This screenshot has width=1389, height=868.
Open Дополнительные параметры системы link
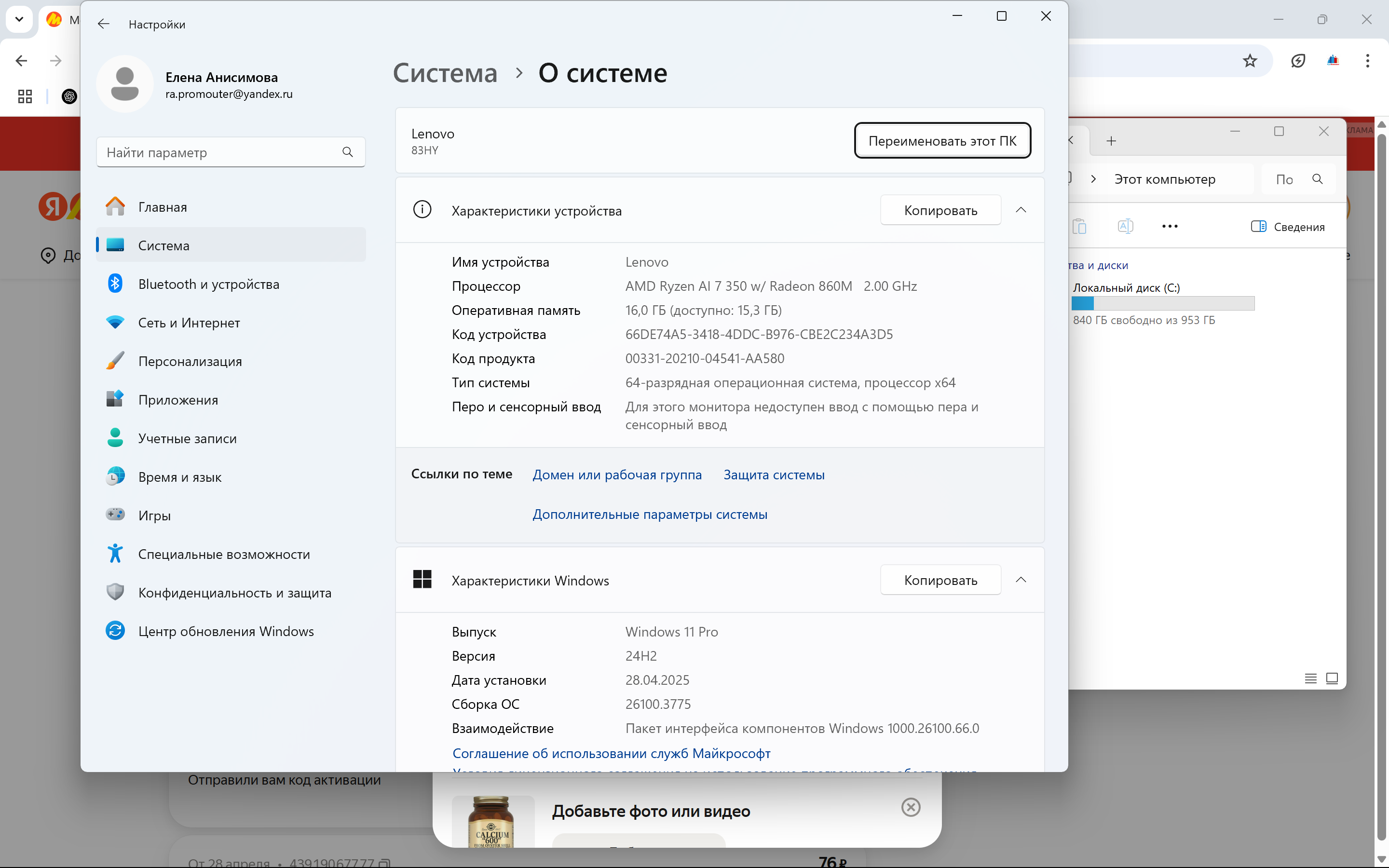pyautogui.click(x=649, y=515)
